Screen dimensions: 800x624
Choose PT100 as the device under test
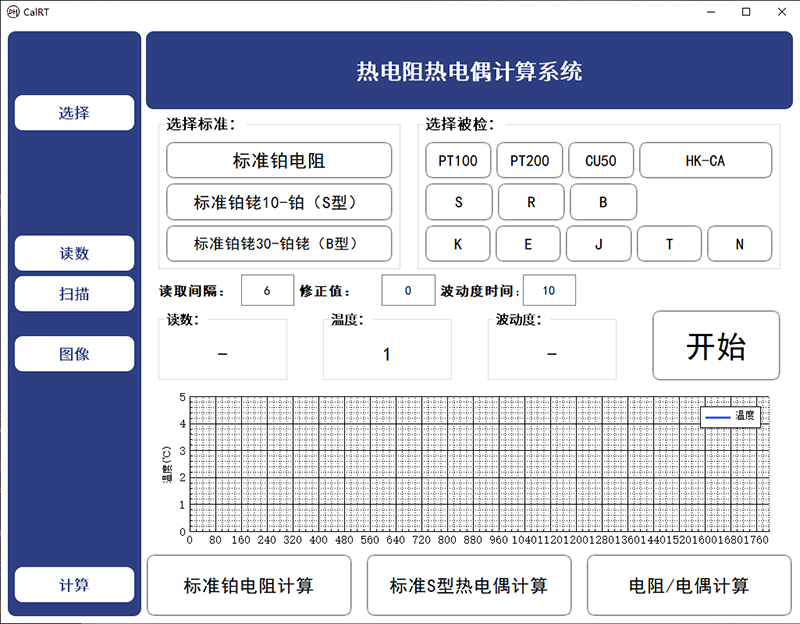click(x=457, y=160)
